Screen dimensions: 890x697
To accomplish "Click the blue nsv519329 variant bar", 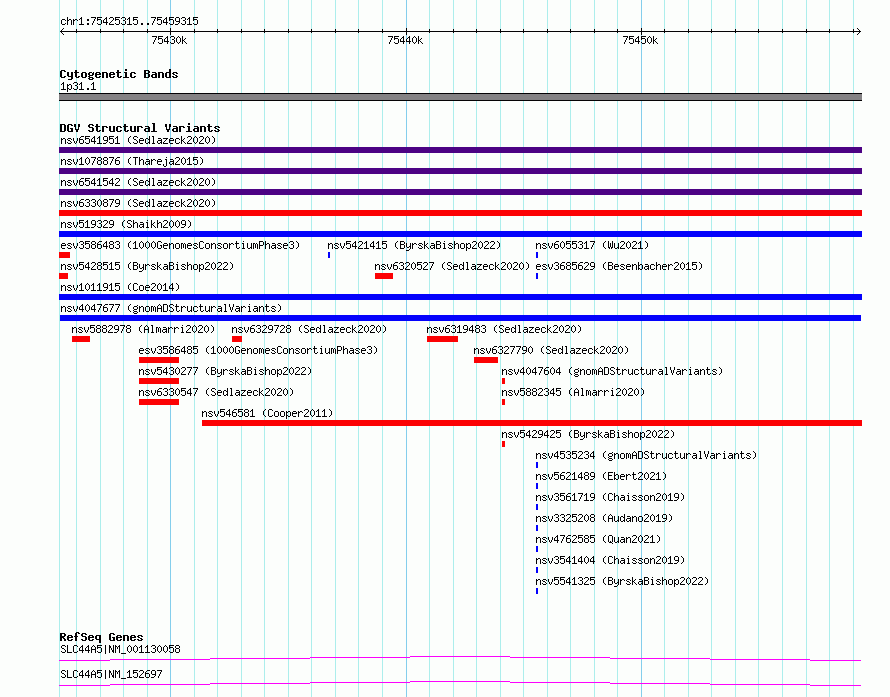I will click(x=460, y=234).
